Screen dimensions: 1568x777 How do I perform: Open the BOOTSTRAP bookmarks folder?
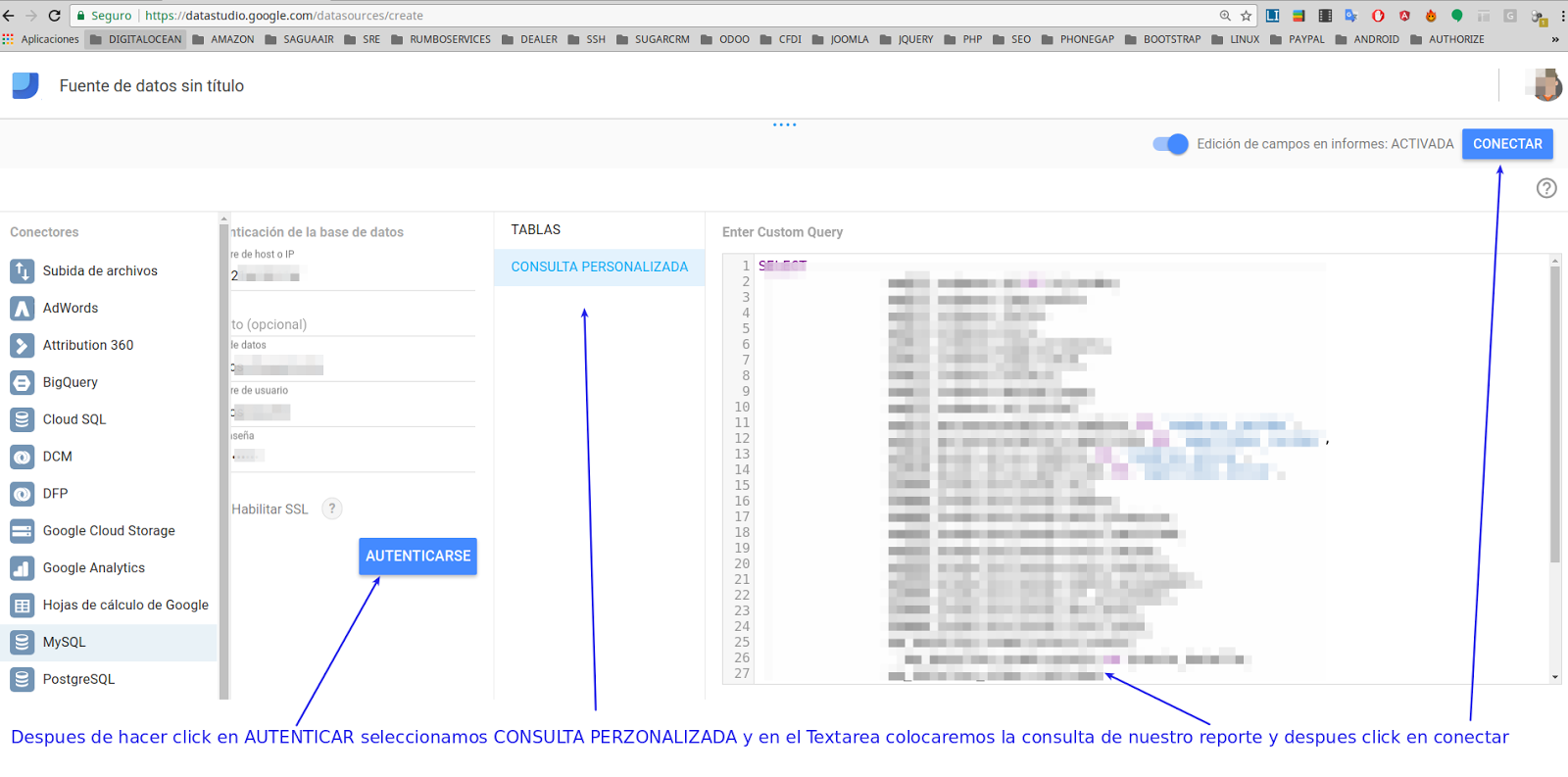click(1162, 39)
